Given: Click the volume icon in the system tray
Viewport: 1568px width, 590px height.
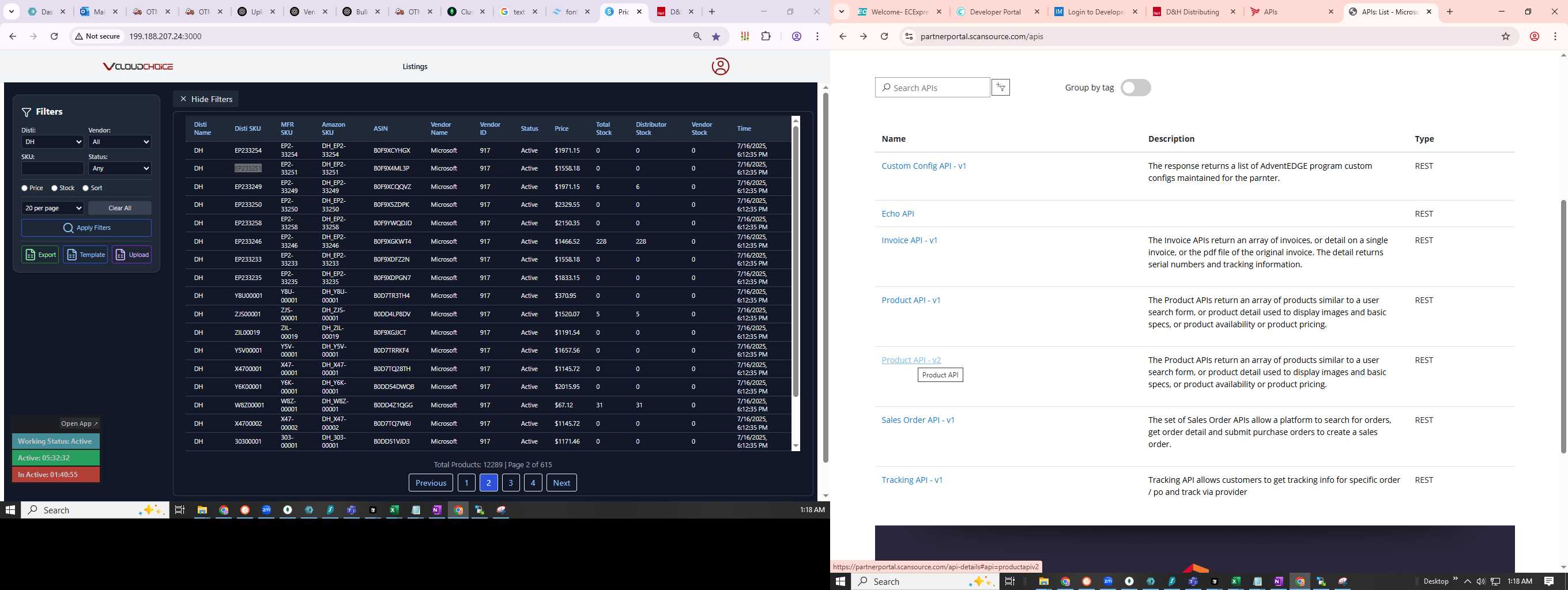Looking at the screenshot, I should point(1480,581).
